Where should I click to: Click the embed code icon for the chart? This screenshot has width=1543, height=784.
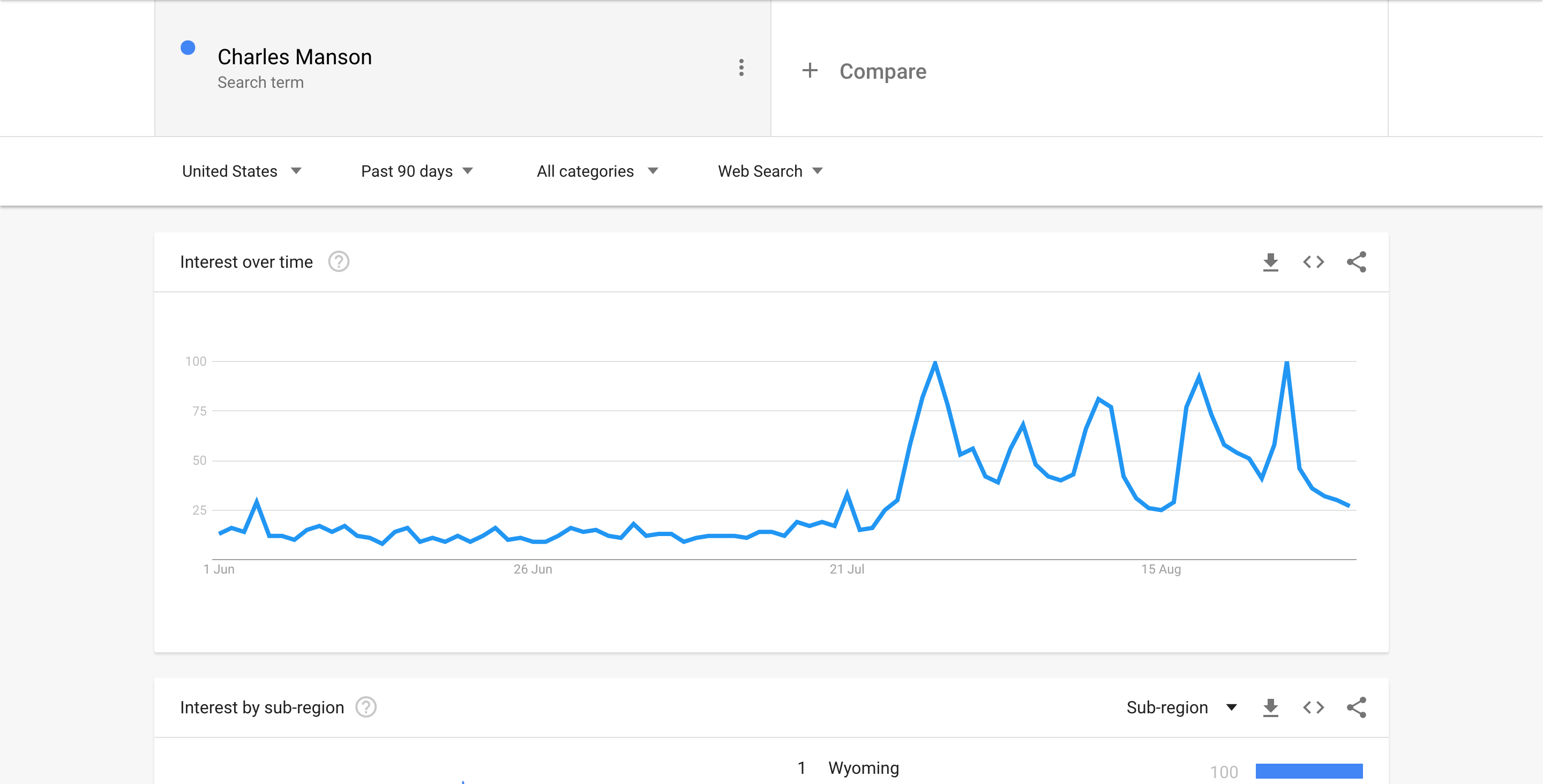(1313, 262)
